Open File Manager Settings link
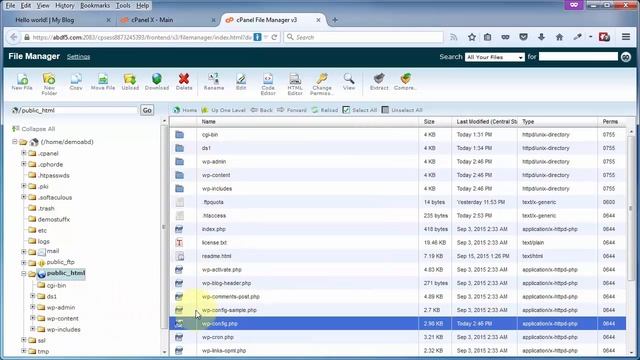The width and height of the screenshot is (640, 360). [x=78, y=57]
